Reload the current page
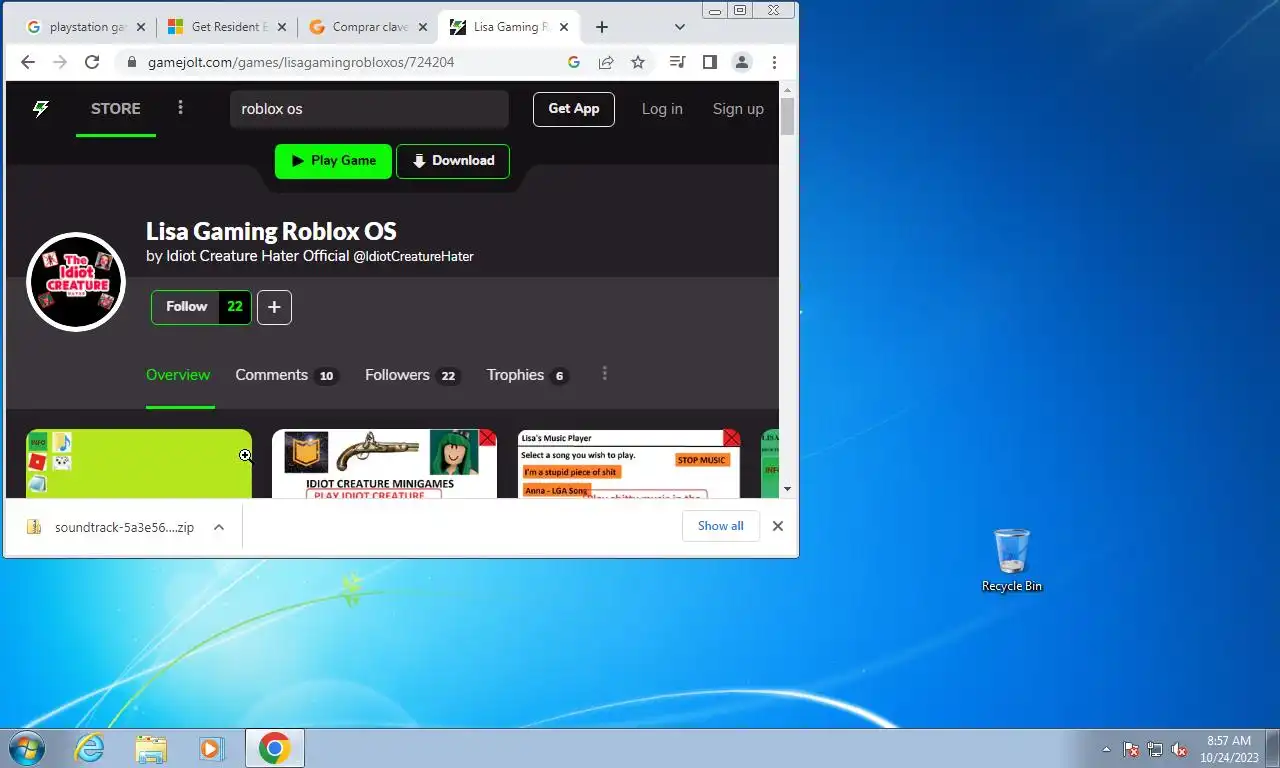The image size is (1280, 768). tap(92, 62)
